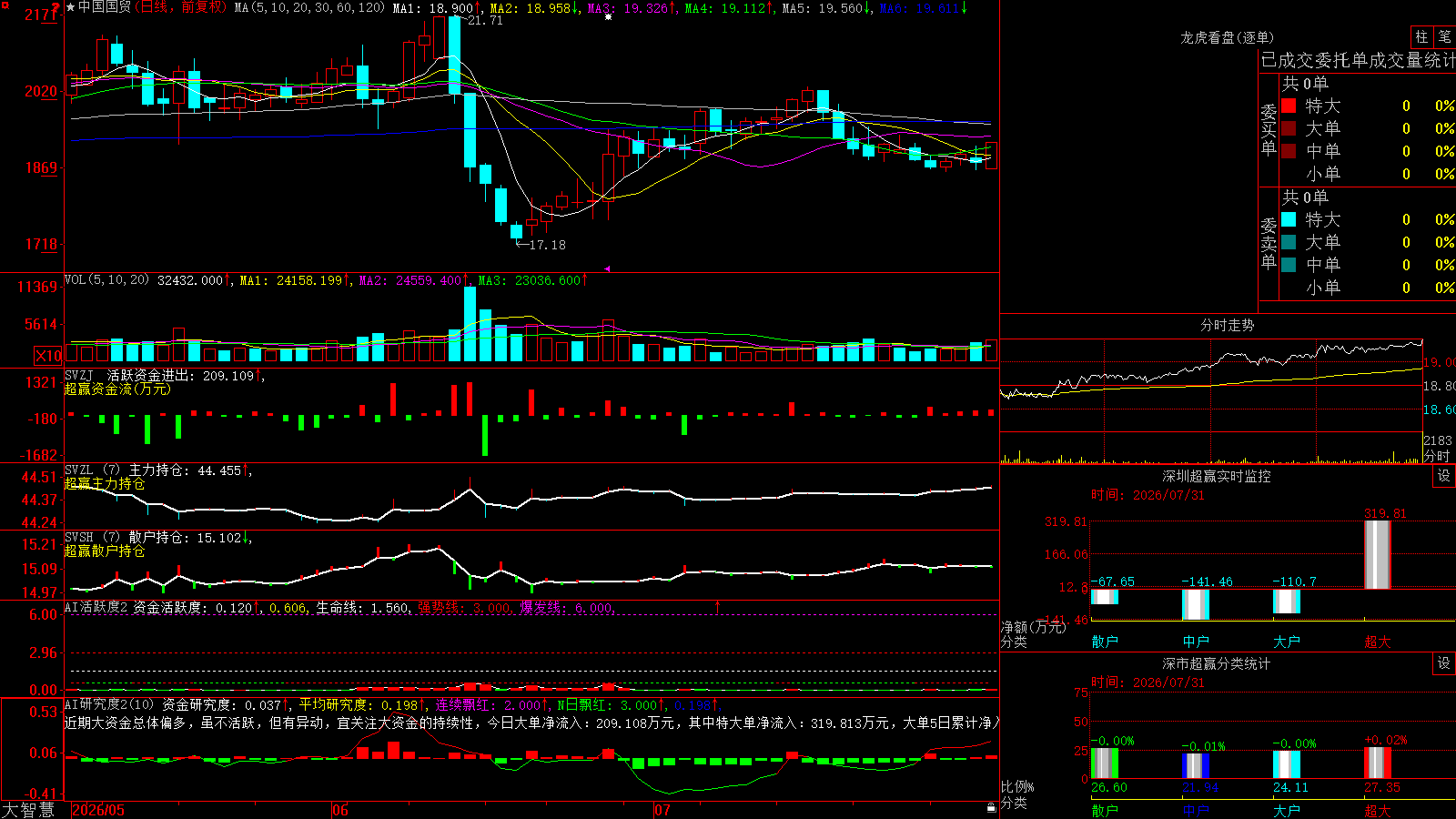
Task: Click the 生命线: 1.560 value
Action: [x=362, y=607]
